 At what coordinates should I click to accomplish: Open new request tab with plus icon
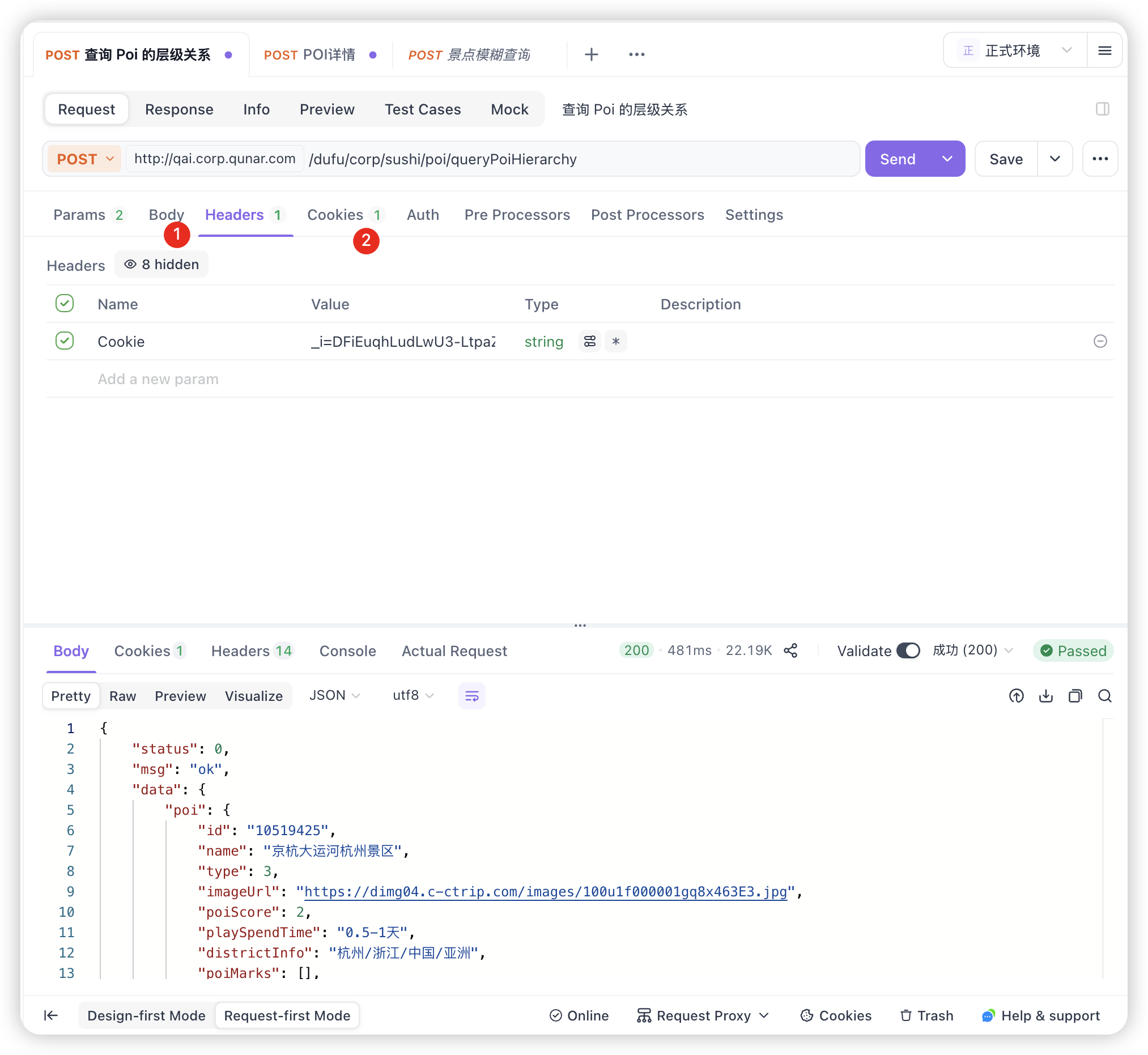592,54
